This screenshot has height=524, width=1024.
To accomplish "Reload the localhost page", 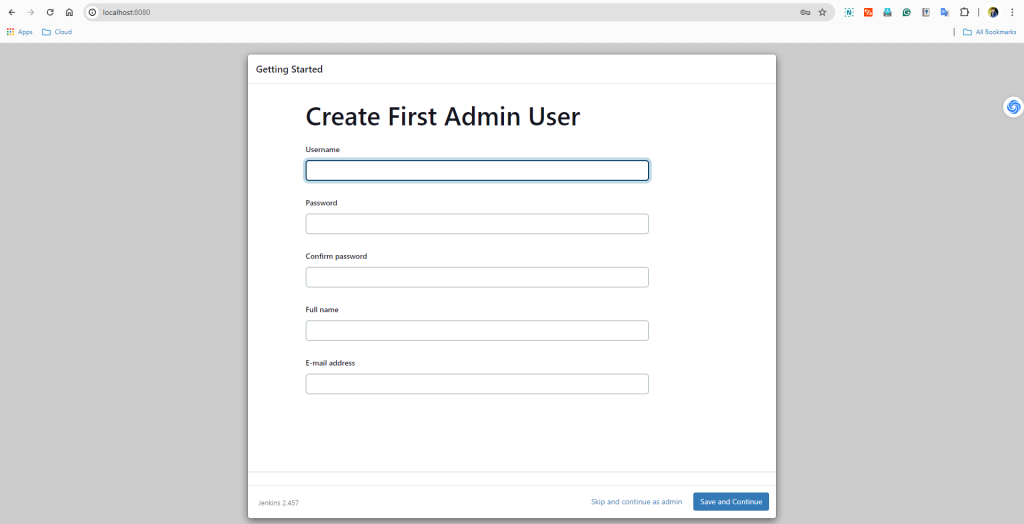I will click(50, 12).
